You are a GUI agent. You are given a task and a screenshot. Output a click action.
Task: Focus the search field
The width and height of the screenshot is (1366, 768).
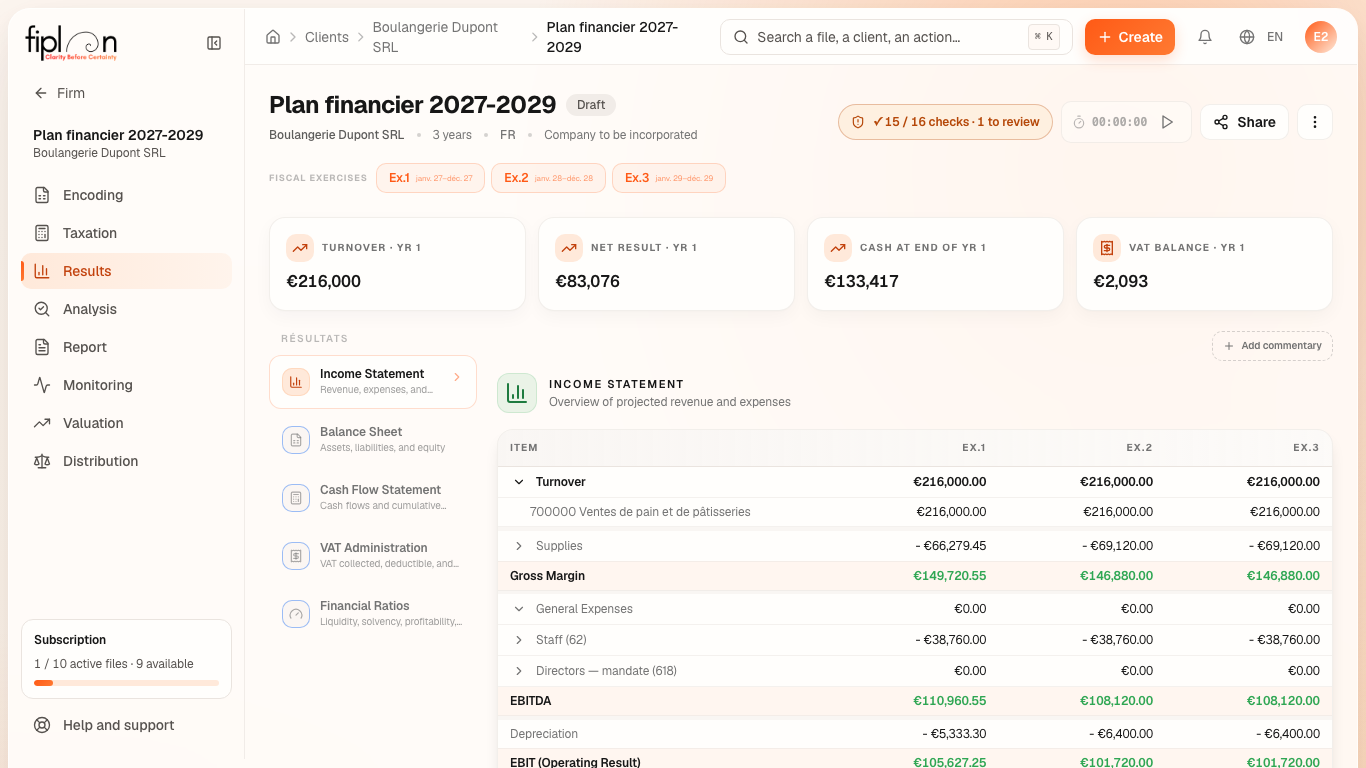[896, 37]
